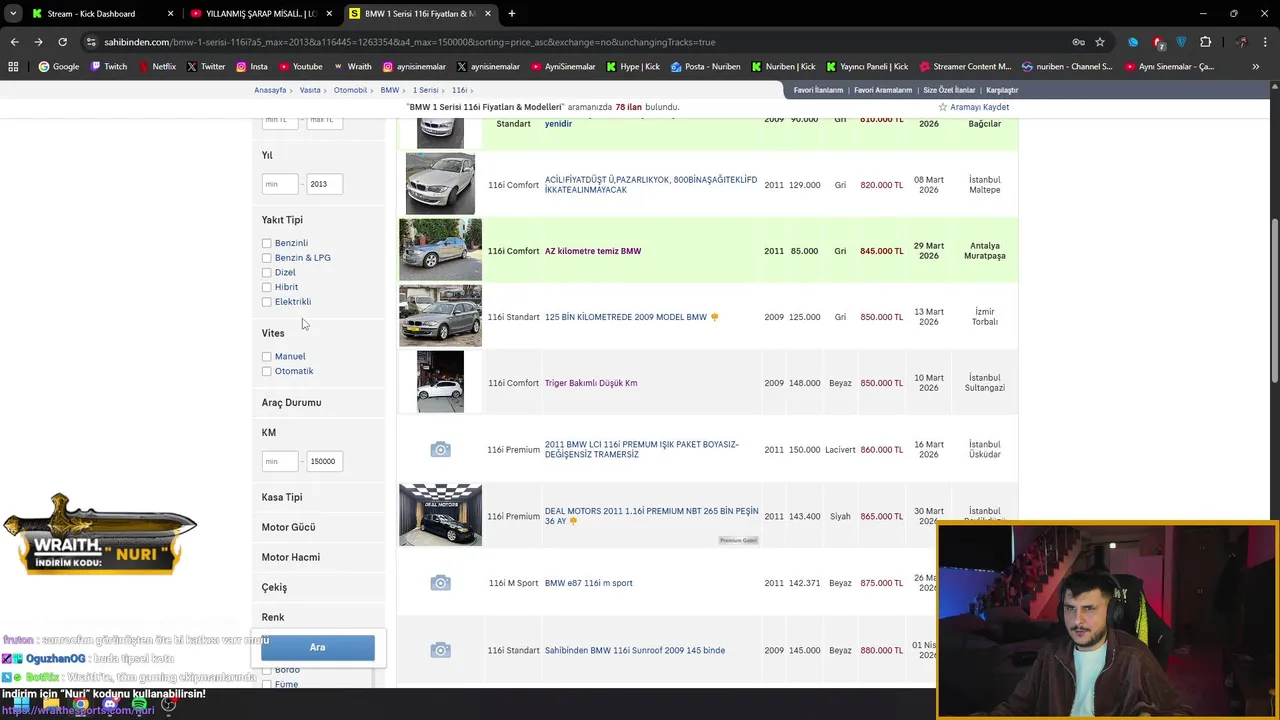Image resolution: width=1280 pixels, height=720 pixels.
Task: Check the Bordo color filter
Action: pyautogui.click(x=266, y=670)
